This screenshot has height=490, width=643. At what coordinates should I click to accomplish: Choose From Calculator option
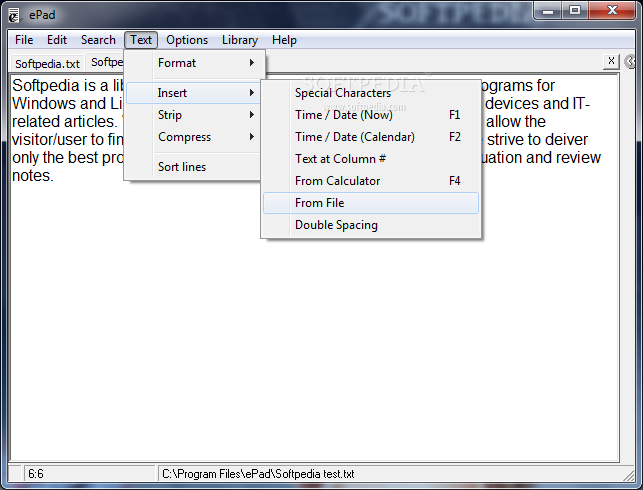point(371,181)
